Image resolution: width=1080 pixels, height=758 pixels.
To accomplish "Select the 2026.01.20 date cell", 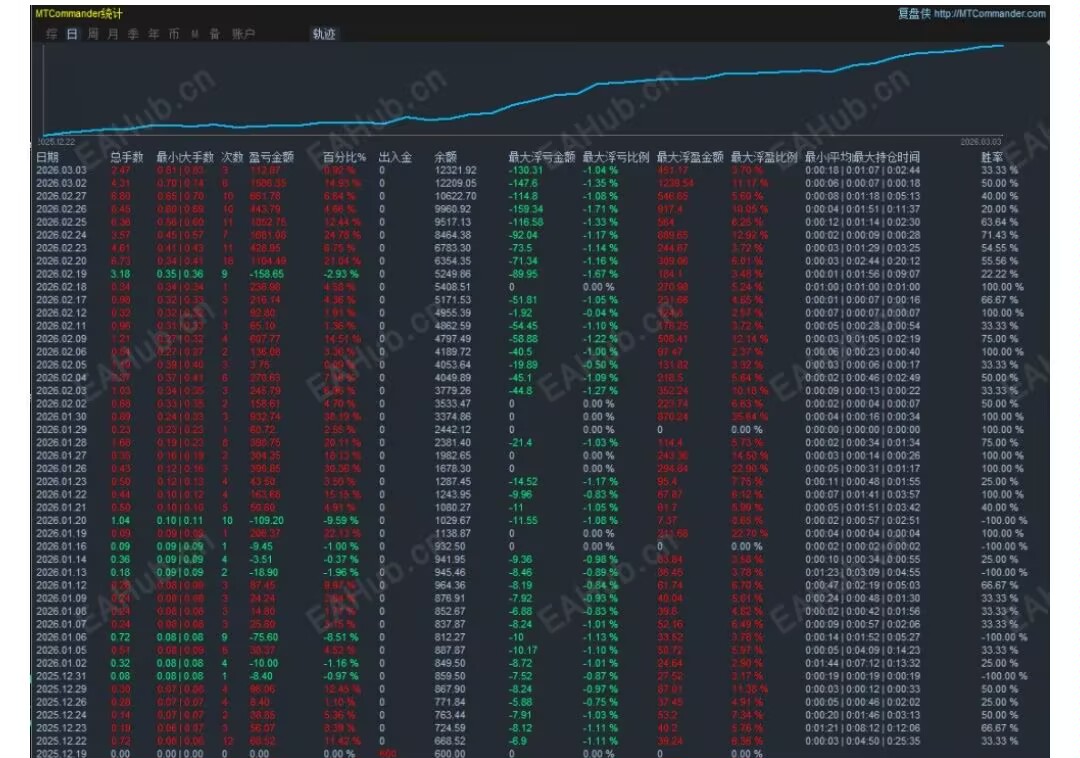I will 61,520.
